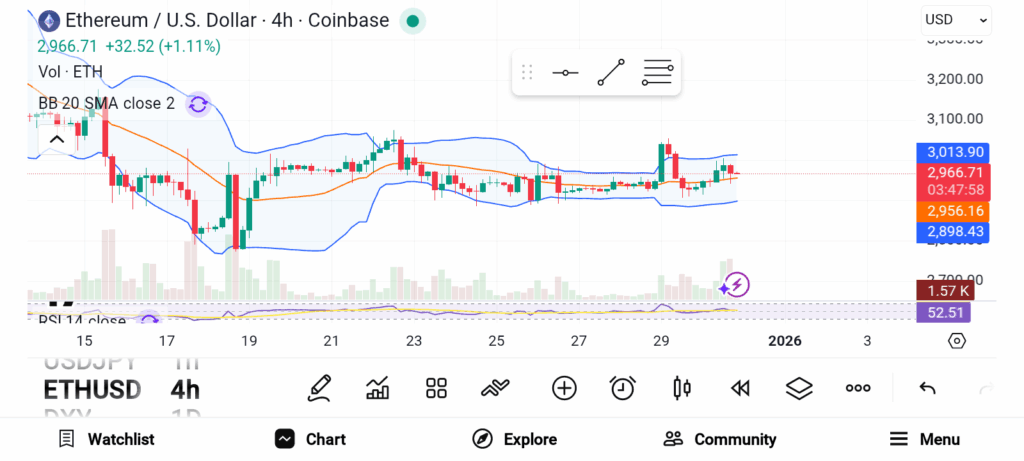This screenshot has height=461, width=1024.
Task: Start bar replay with rewind icon
Action: [x=740, y=388]
